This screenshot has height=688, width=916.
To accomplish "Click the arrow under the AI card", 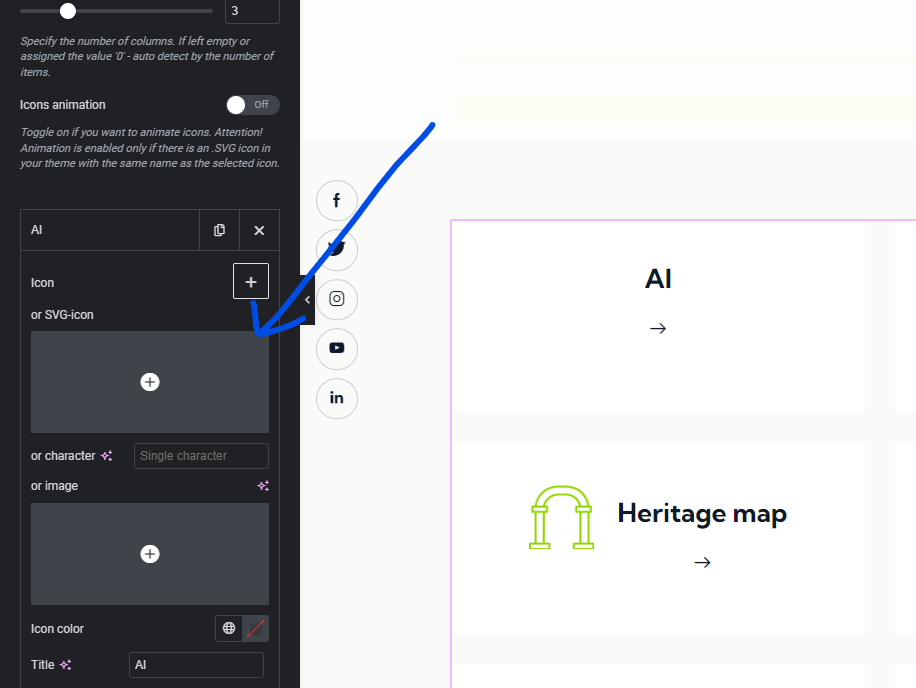I will coord(658,328).
